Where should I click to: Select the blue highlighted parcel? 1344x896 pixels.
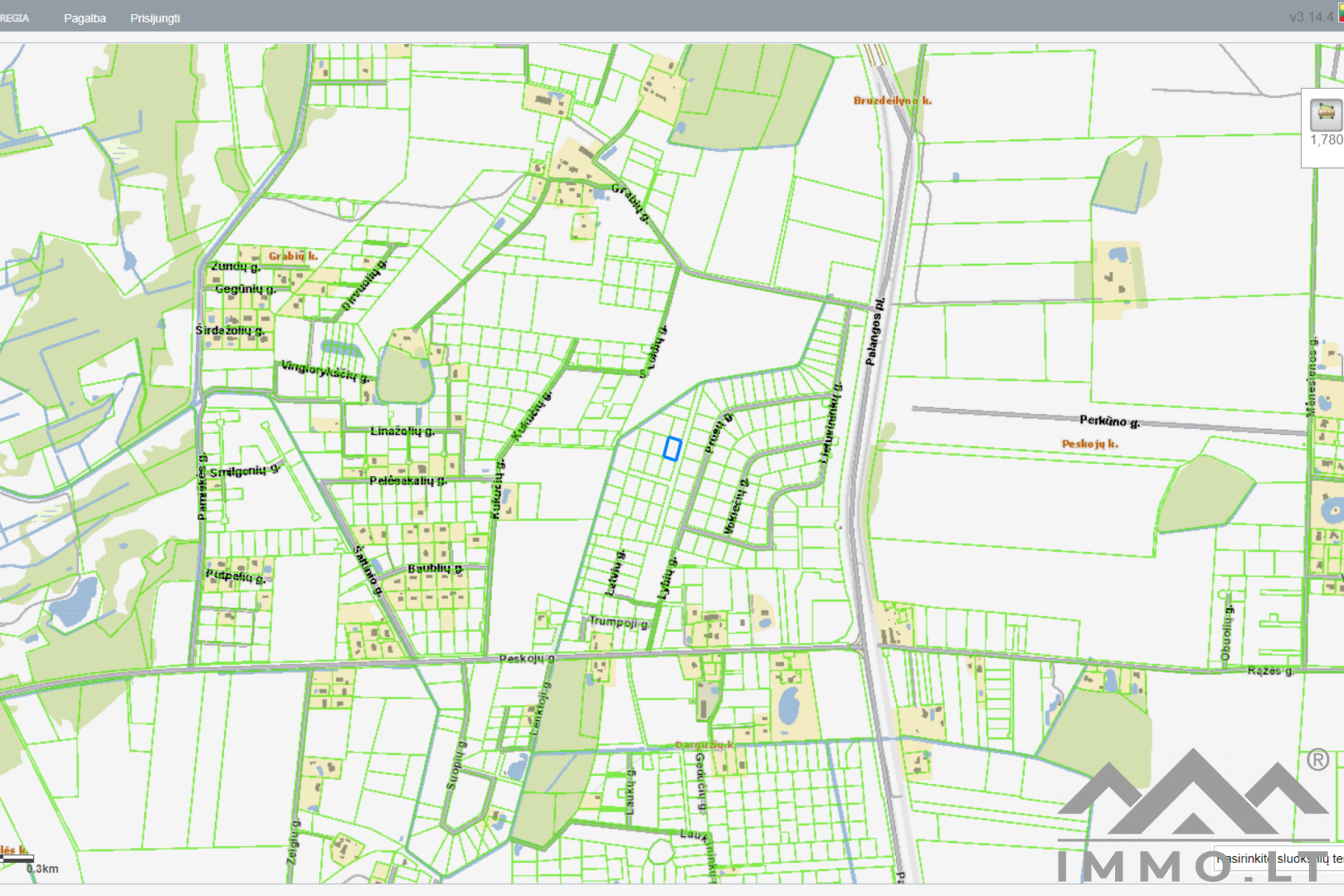672,449
